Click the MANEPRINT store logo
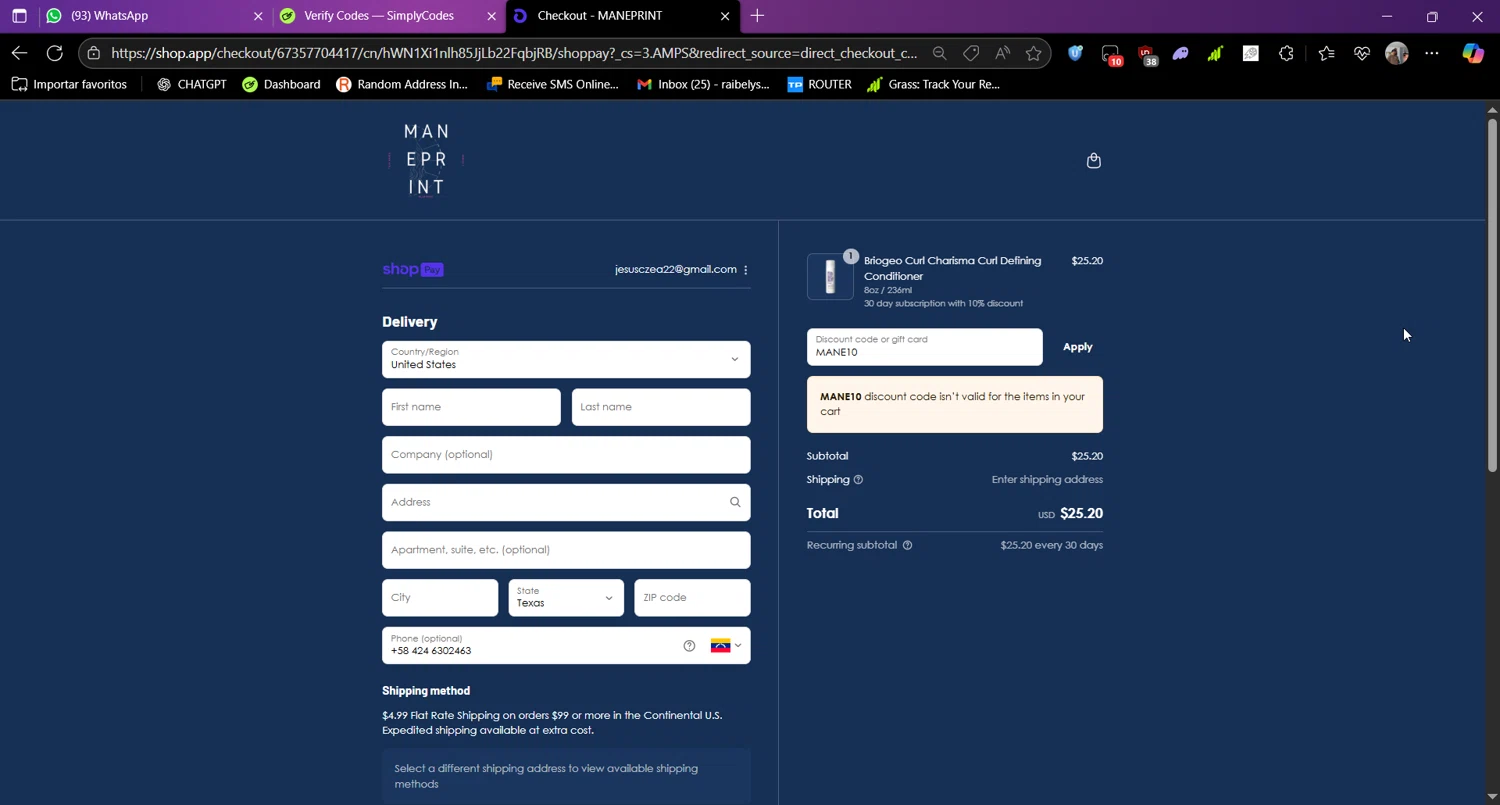This screenshot has width=1500, height=805. 426,160
